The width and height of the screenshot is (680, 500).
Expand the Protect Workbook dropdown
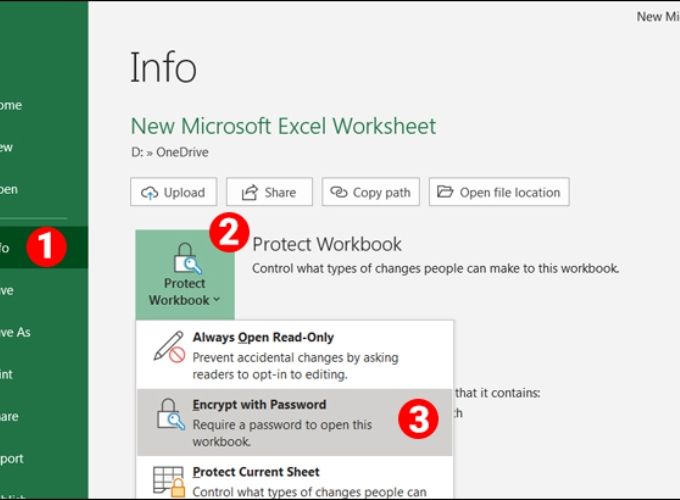[x=185, y=275]
